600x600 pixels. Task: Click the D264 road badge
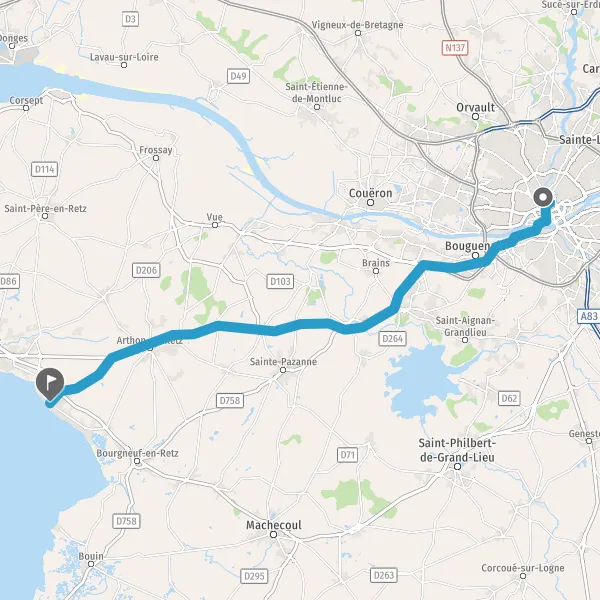pyautogui.click(x=393, y=338)
